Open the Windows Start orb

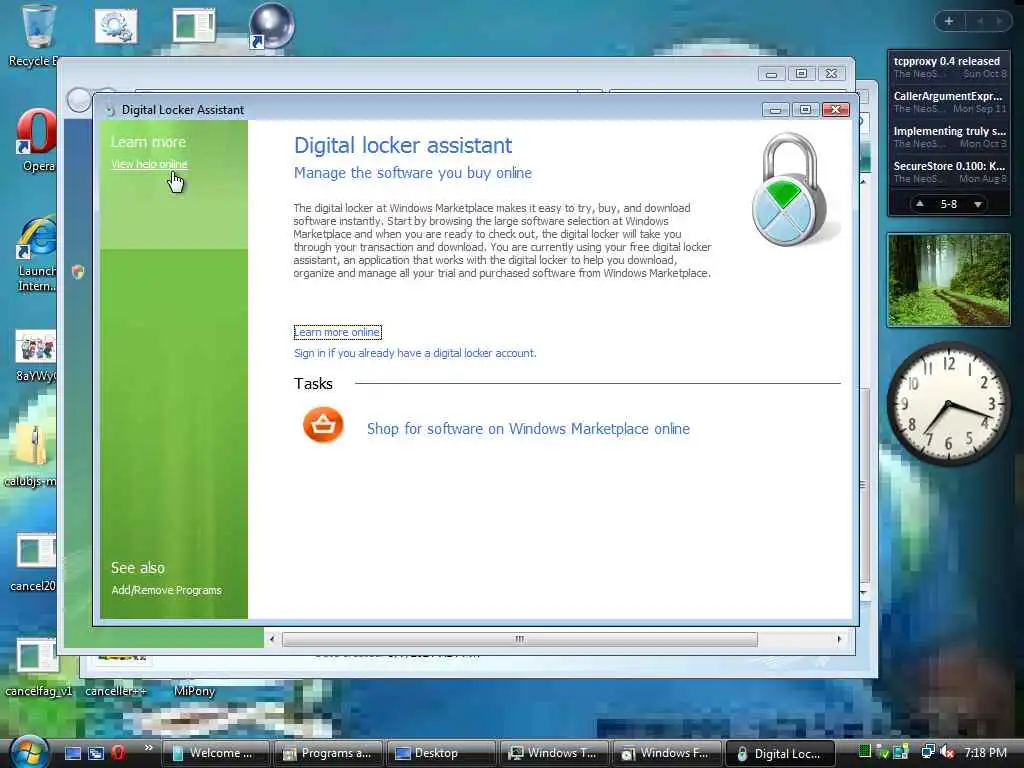[29, 752]
